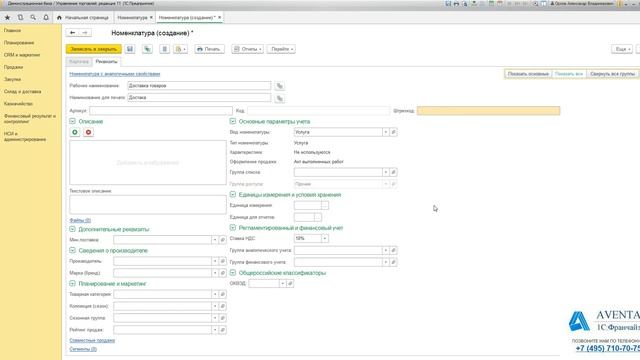The height and width of the screenshot is (360, 640).
Task: Click edit icon beside Рабочее наименование field
Action: coord(280,86)
